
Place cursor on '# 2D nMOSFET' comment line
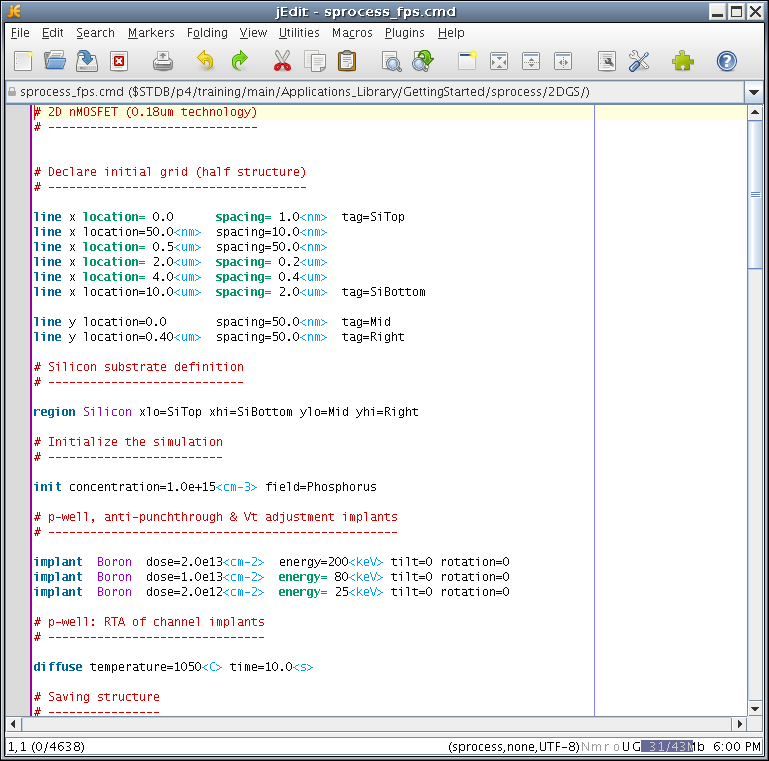[145, 112]
